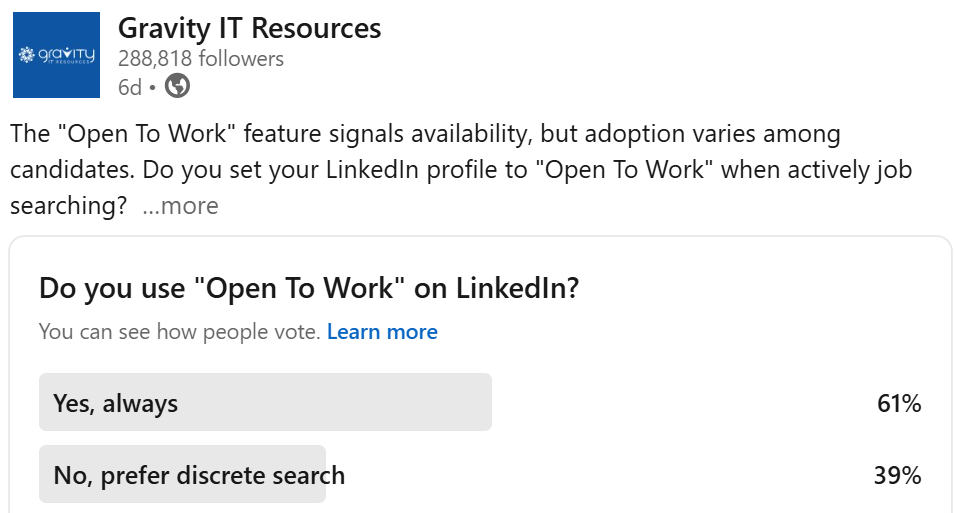Click the 61% poll result value
This screenshot has height=513, width=954.
(896, 403)
